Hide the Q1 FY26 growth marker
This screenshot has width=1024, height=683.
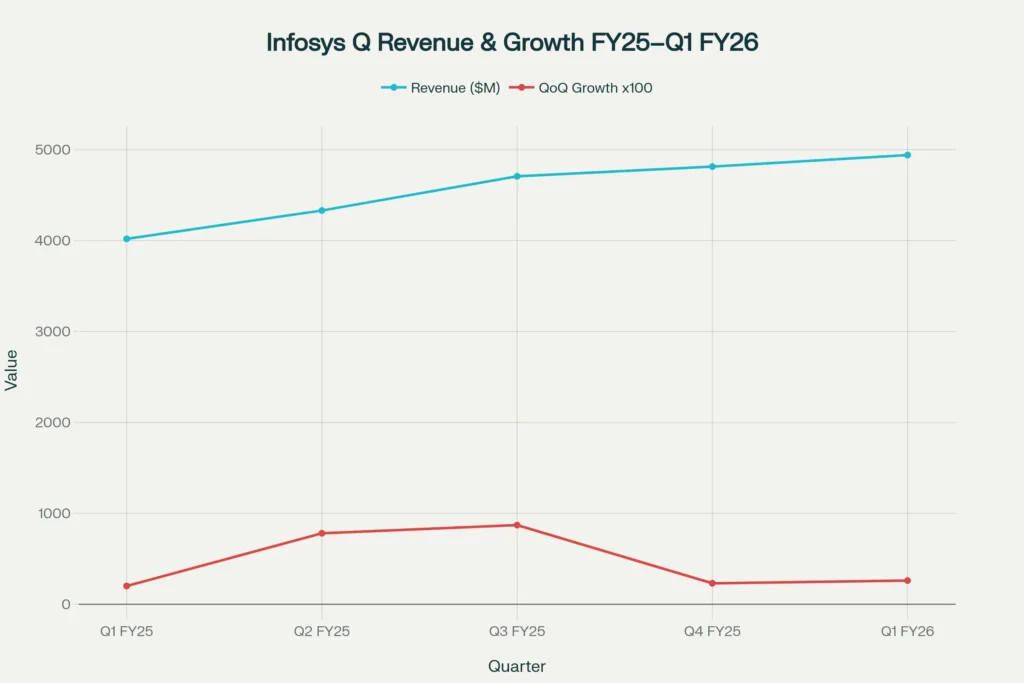click(907, 578)
